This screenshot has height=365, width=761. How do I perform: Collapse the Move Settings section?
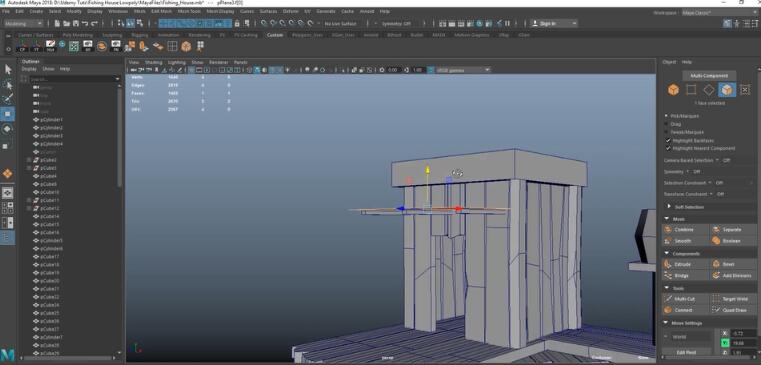(666, 323)
